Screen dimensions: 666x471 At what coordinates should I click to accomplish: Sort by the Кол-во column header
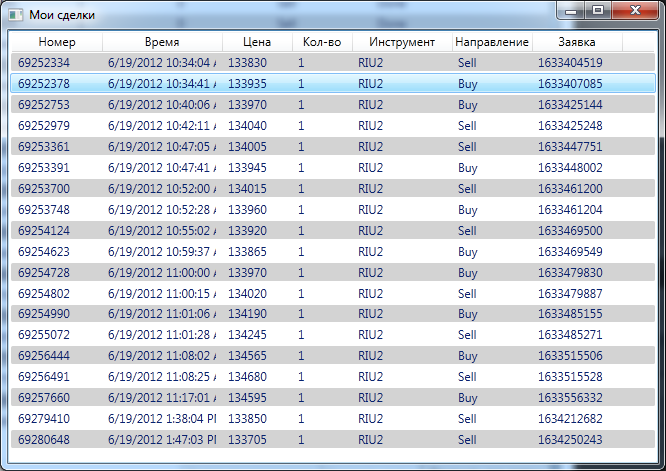coord(322,42)
